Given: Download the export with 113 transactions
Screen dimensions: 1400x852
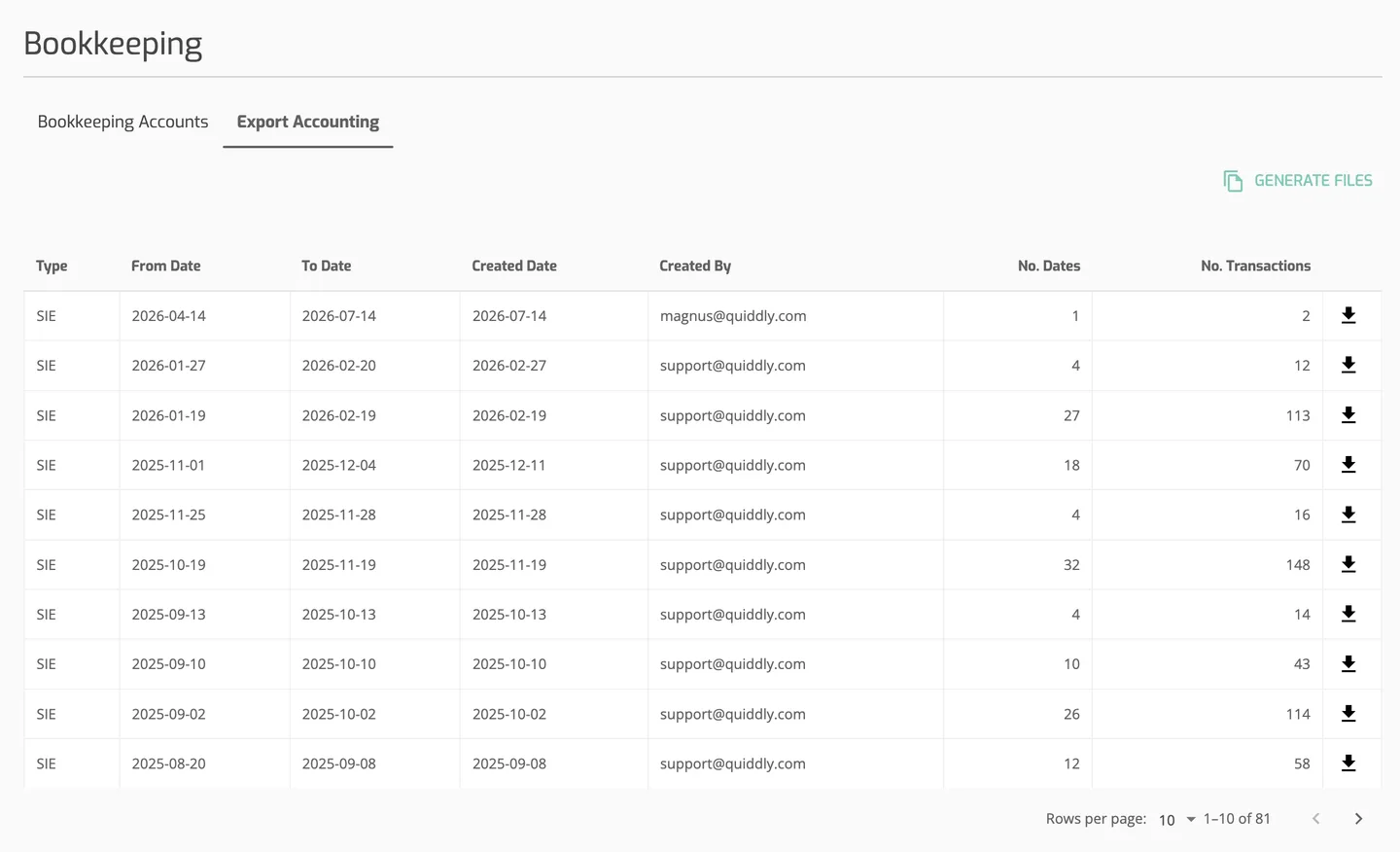Looking at the screenshot, I should (1348, 415).
